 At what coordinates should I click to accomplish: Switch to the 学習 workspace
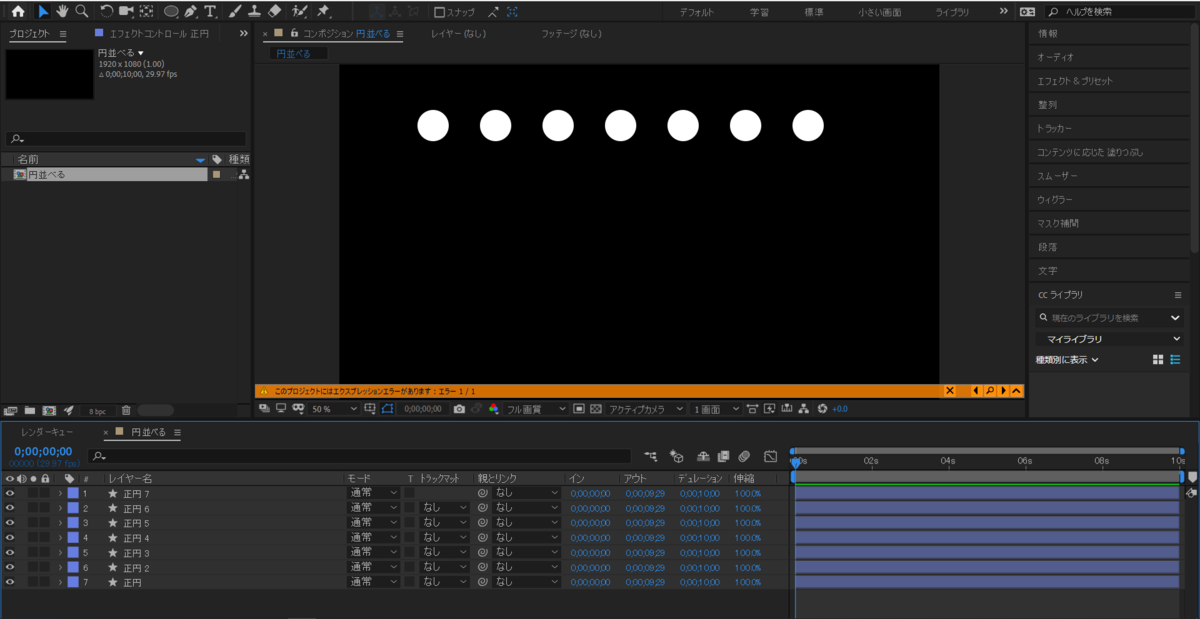click(x=760, y=12)
